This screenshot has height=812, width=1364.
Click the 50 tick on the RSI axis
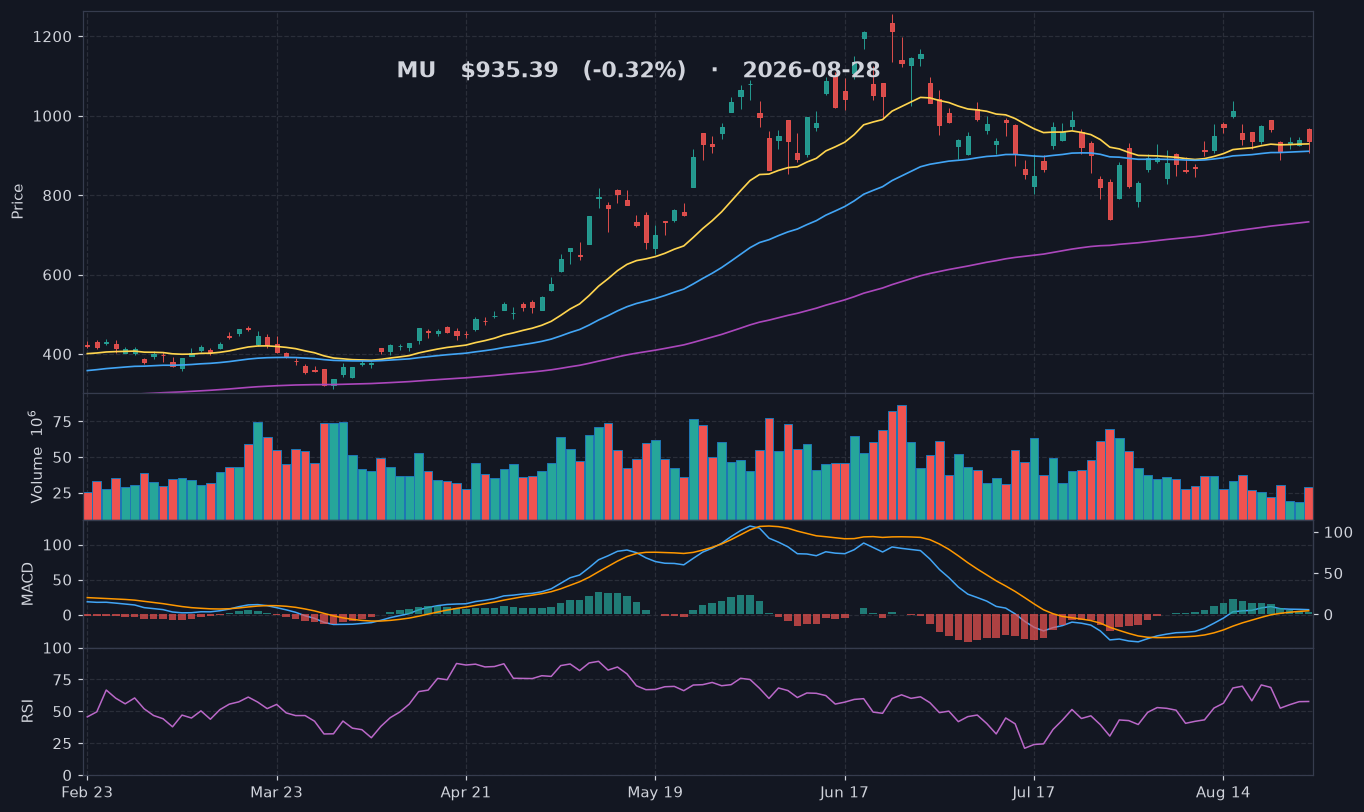pos(63,712)
